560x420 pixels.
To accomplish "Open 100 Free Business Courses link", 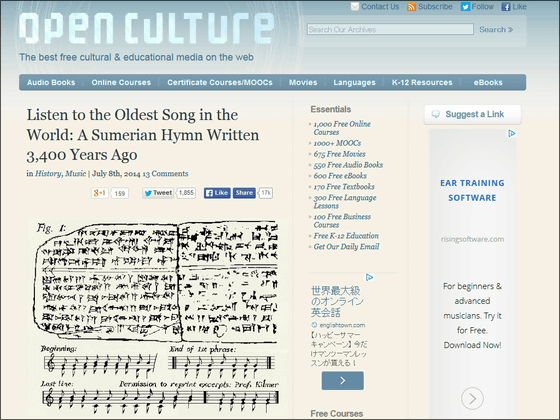I will 342,221.
